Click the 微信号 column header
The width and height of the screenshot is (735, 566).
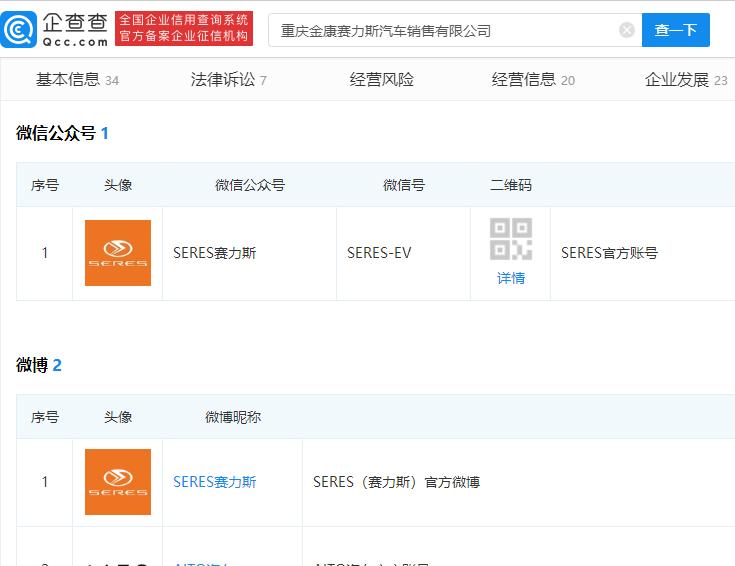point(404,185)
